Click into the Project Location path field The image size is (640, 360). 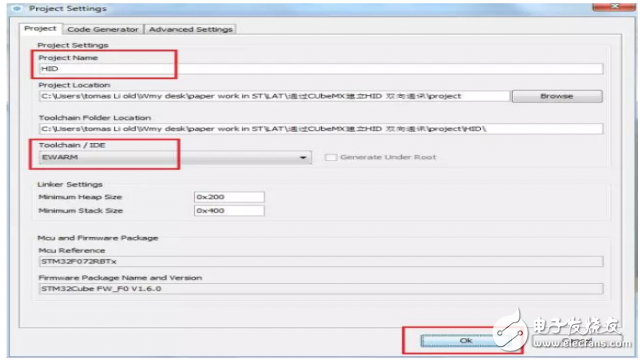coord(274,96)
